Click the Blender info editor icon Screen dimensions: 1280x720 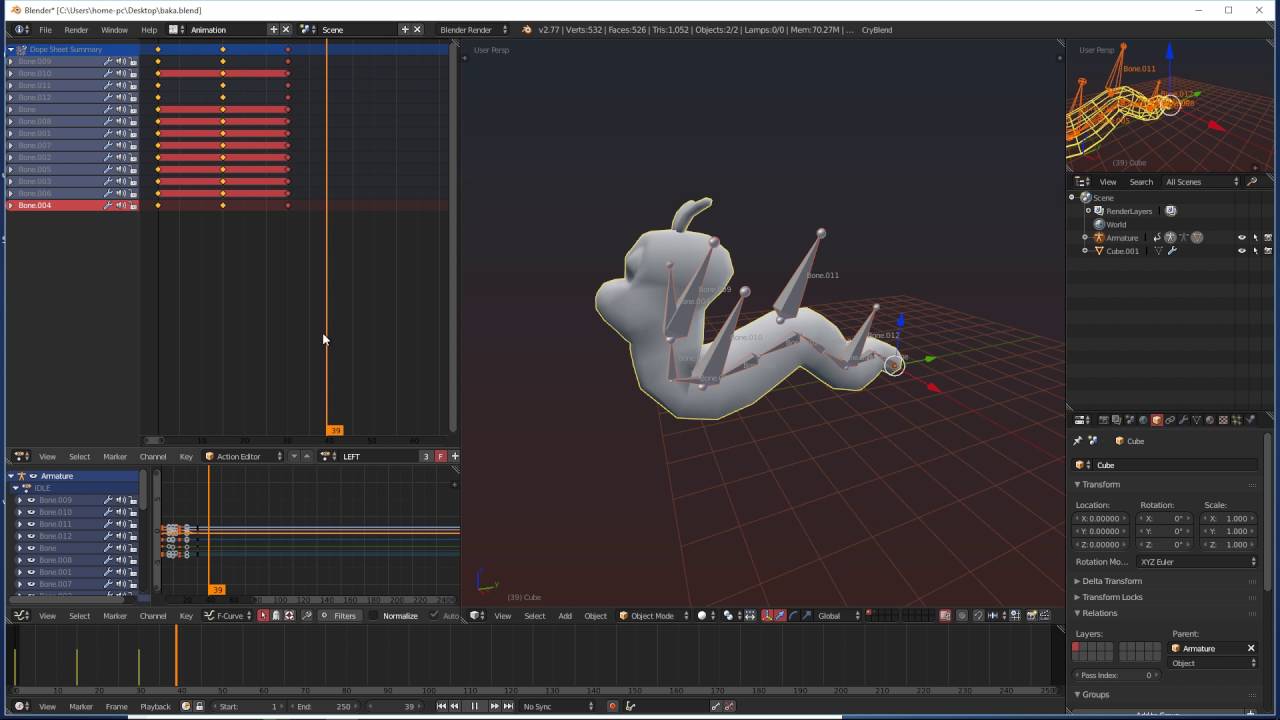point(21,30)
